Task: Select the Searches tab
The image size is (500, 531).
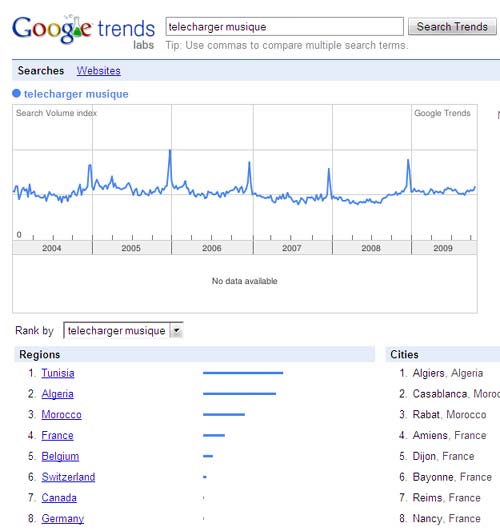Action: click(41, 70)
